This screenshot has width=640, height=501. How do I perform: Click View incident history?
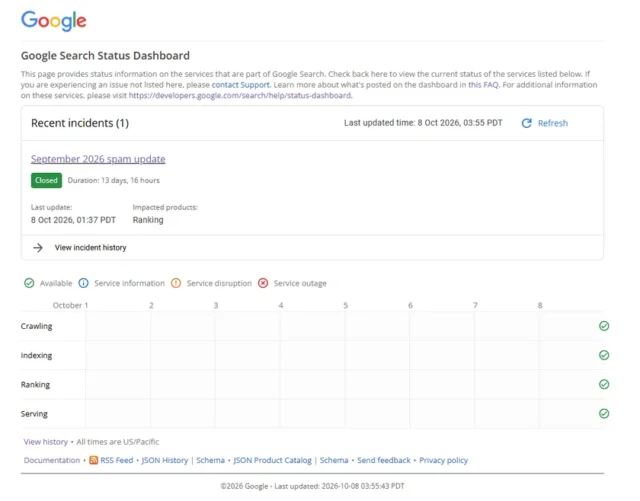click(91, 247)
